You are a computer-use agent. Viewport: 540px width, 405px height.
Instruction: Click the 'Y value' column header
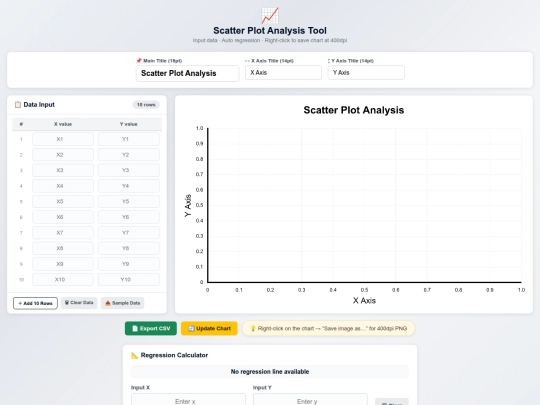pyautogui.click(x=128, y=124)
